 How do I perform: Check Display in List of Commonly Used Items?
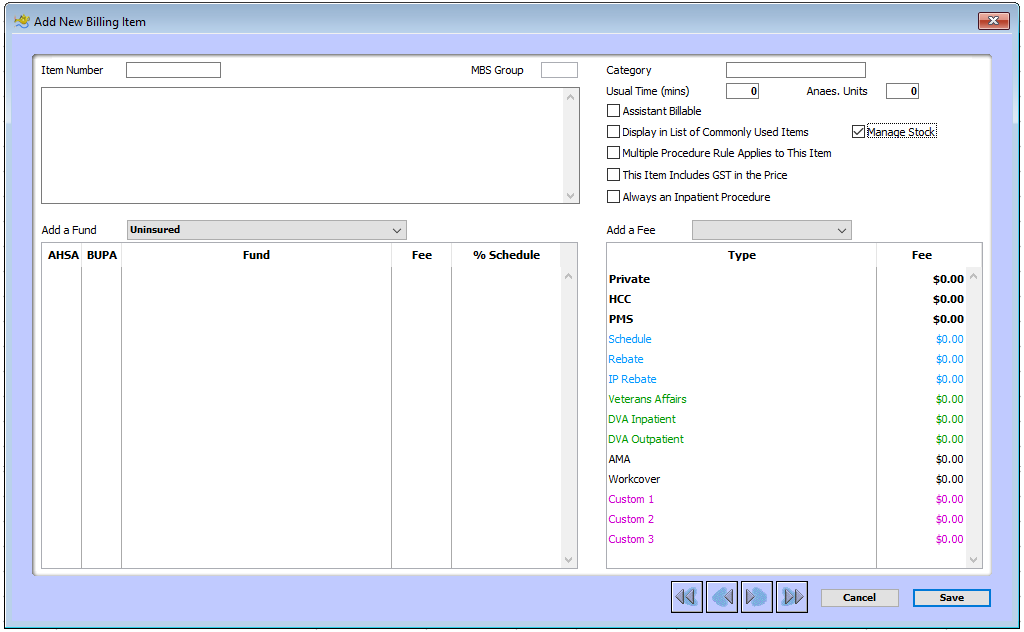click(613, 131)
